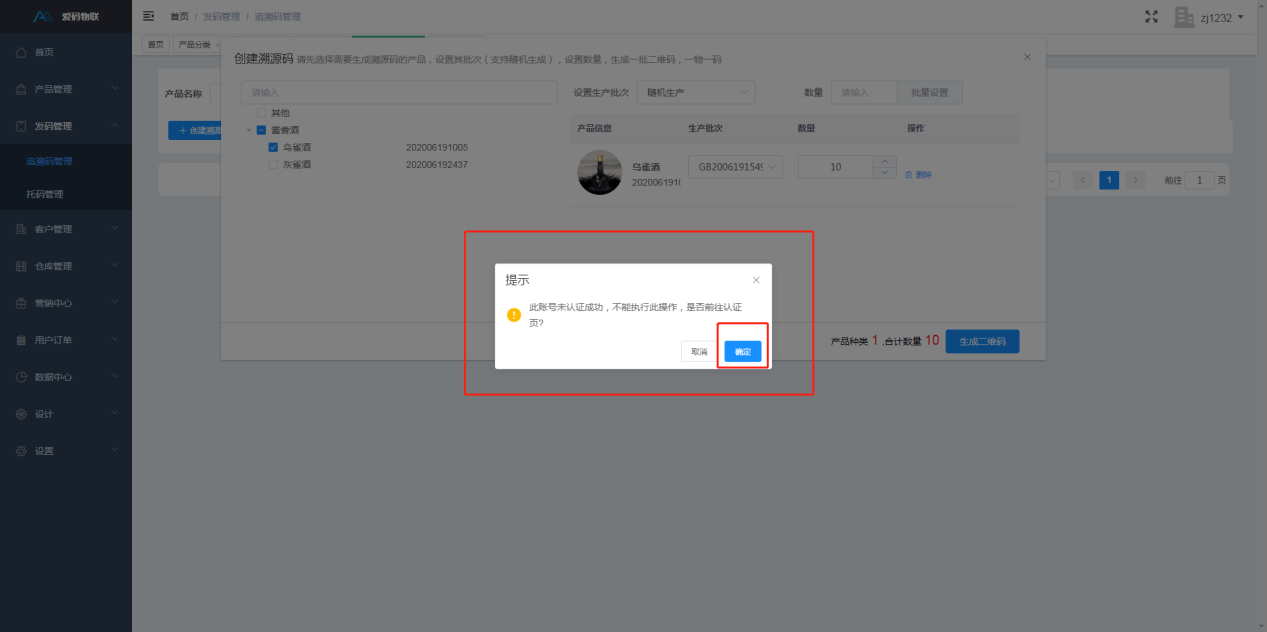This screenshot has width=1267, height=632.
Task: Click the 首页 home icon in sidebar
Action: pos(21,52)
